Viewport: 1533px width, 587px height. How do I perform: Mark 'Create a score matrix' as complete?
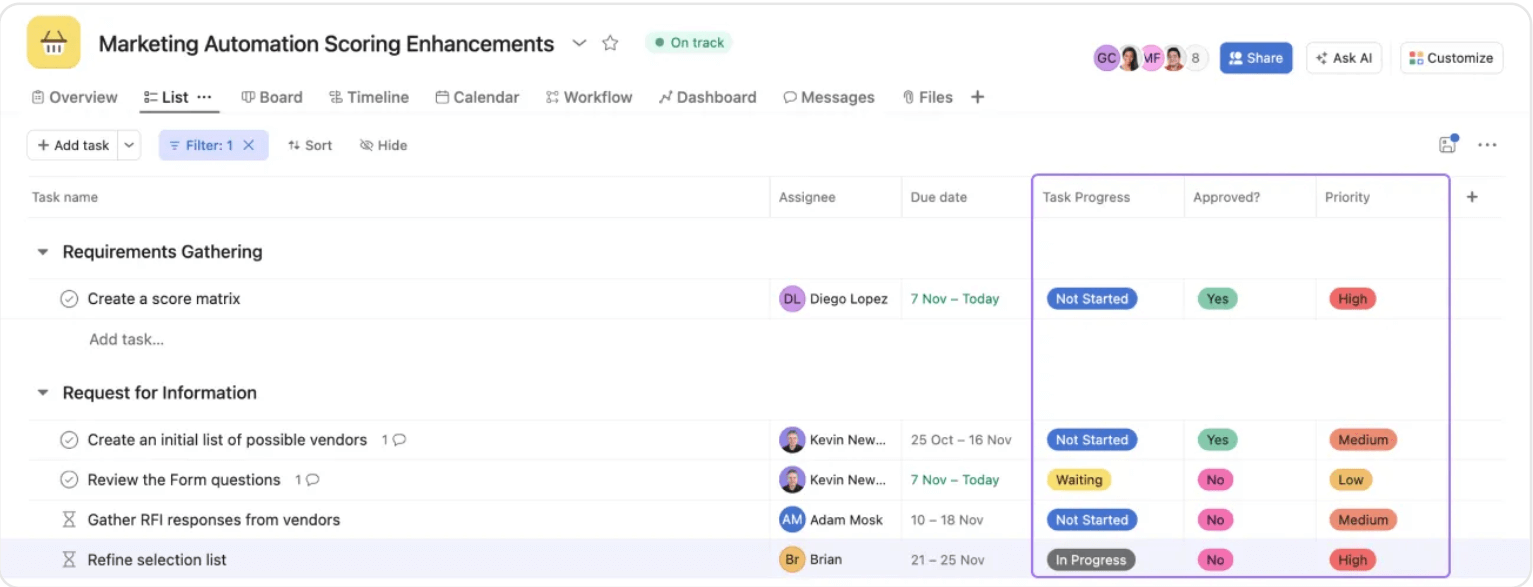[x=68, y=298]
